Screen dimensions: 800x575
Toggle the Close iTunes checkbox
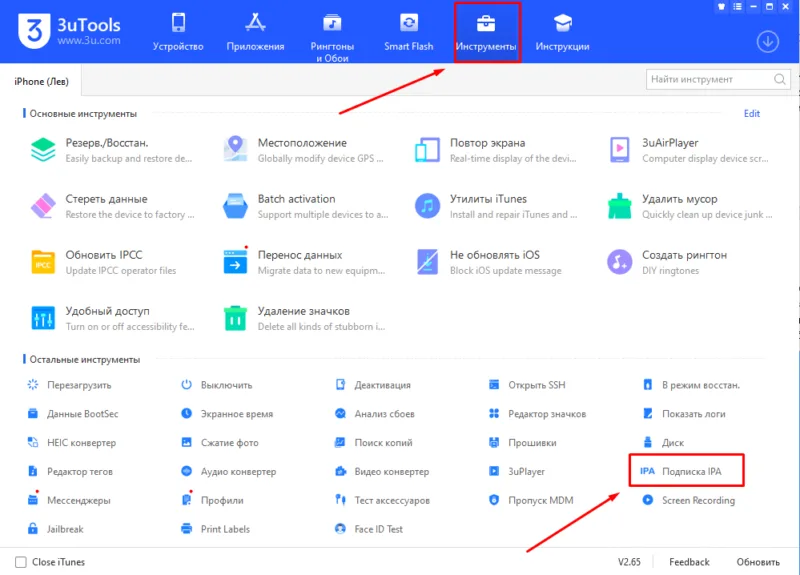[21, 562]
